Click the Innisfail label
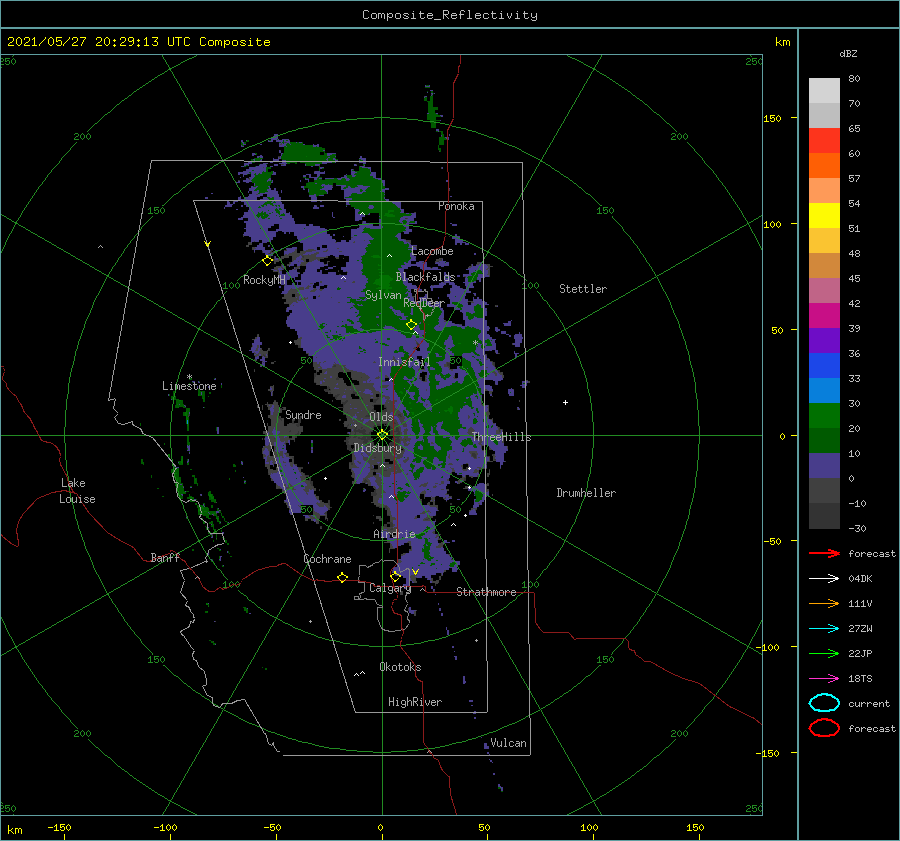Image resolution: width=900 pixels, height=841 pixels. 404,362
